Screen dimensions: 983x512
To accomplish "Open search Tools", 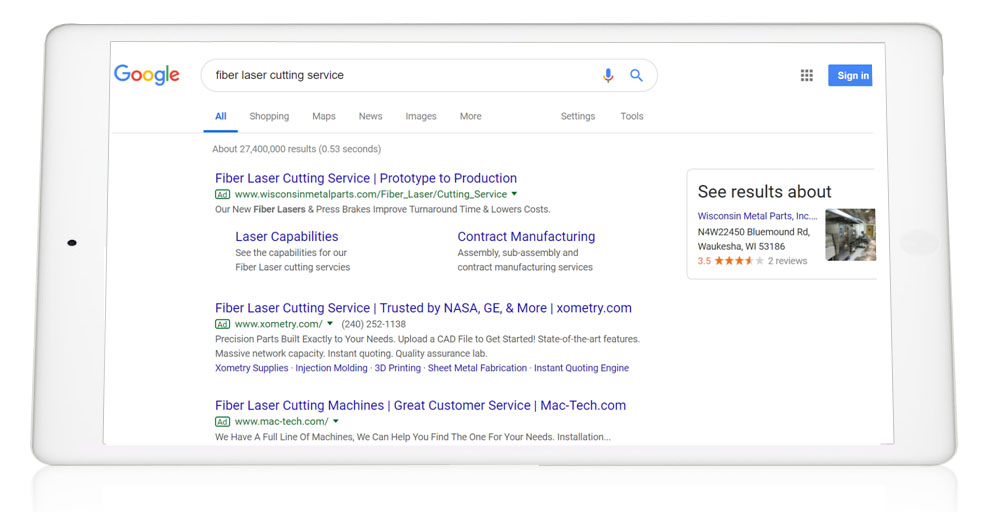I will coord(632,117).
